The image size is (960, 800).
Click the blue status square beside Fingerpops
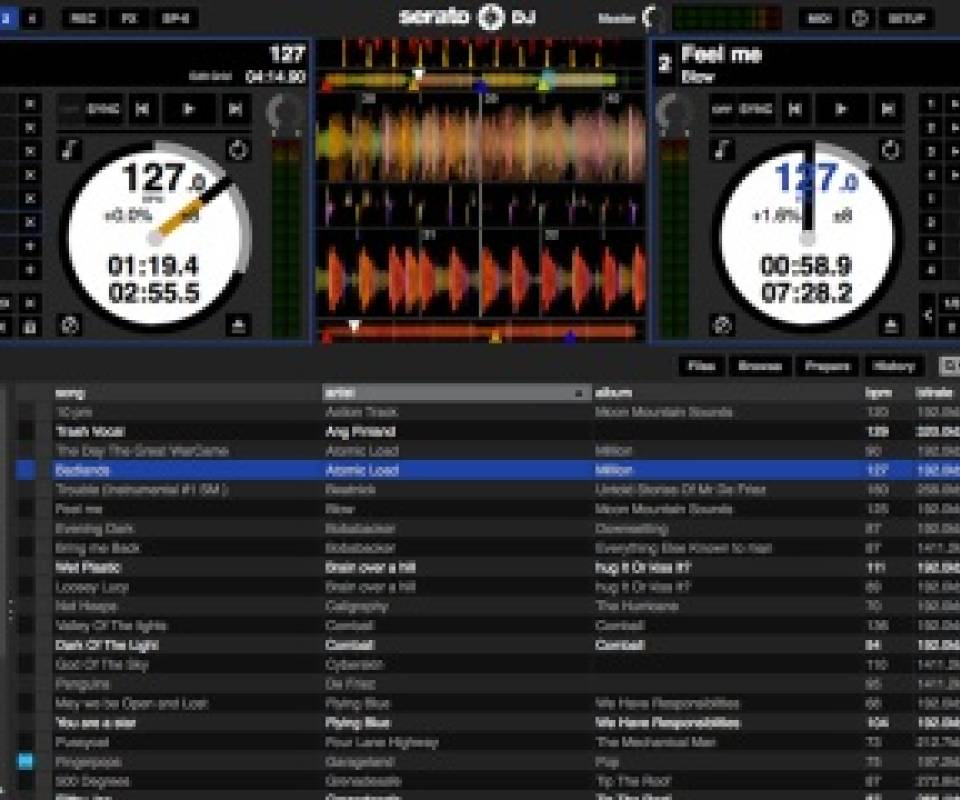tap(25, 761)
